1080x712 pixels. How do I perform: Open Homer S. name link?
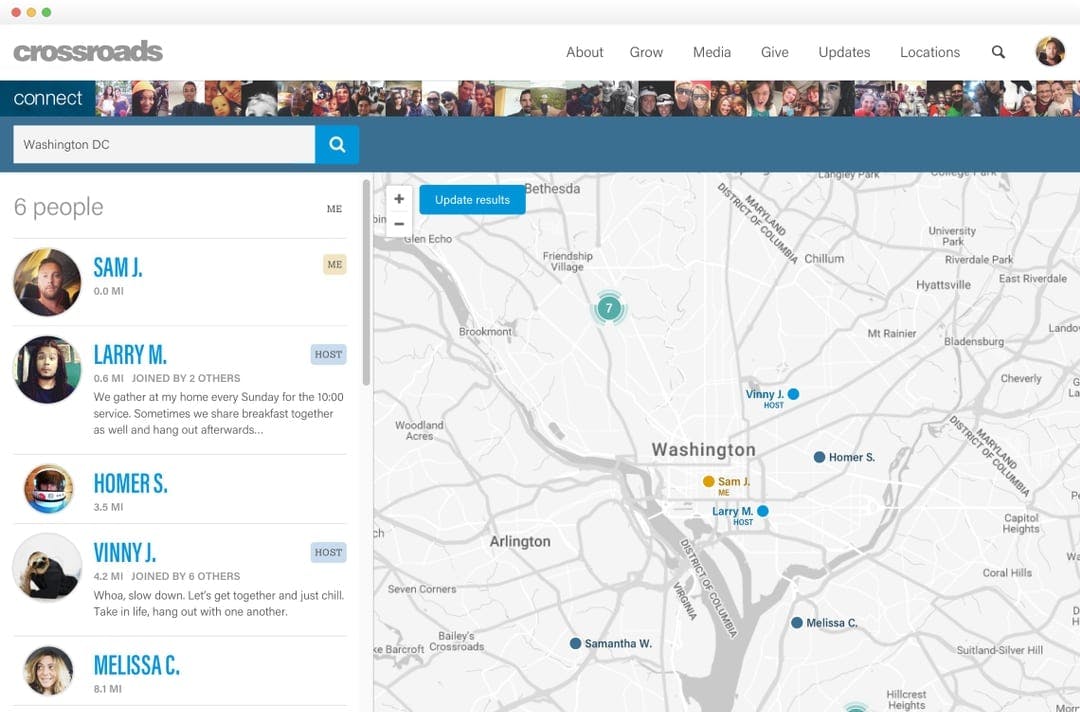pos(130,483)
